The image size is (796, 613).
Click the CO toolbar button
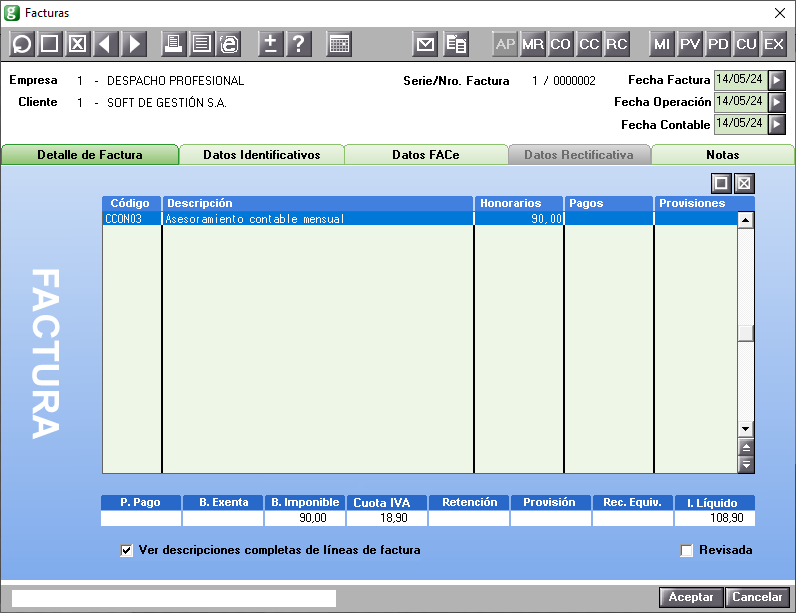(x=561, y=44)
